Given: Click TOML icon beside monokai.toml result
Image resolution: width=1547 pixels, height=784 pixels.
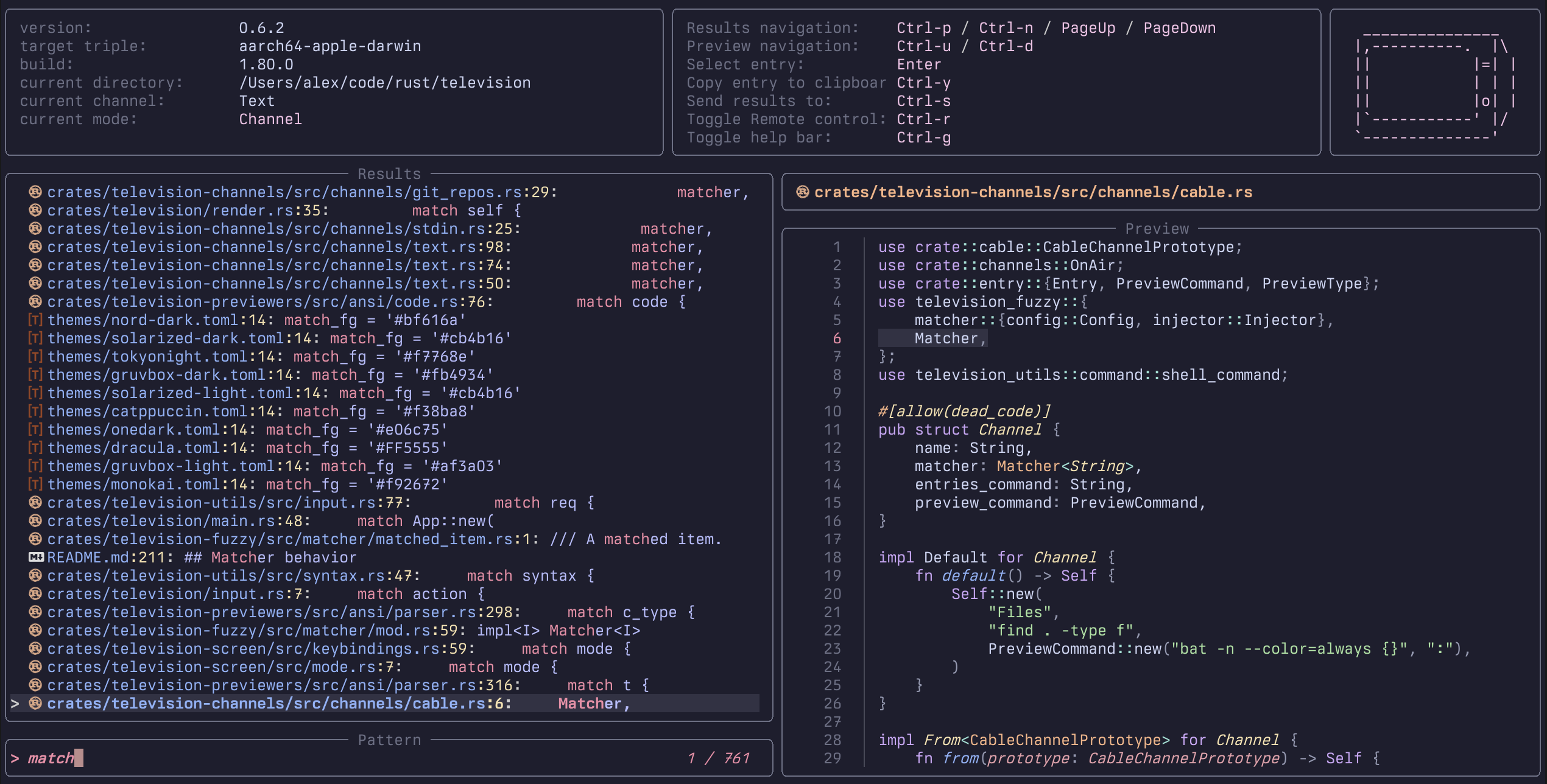Looking at the screenshot, I should click(x=35, y=485).
